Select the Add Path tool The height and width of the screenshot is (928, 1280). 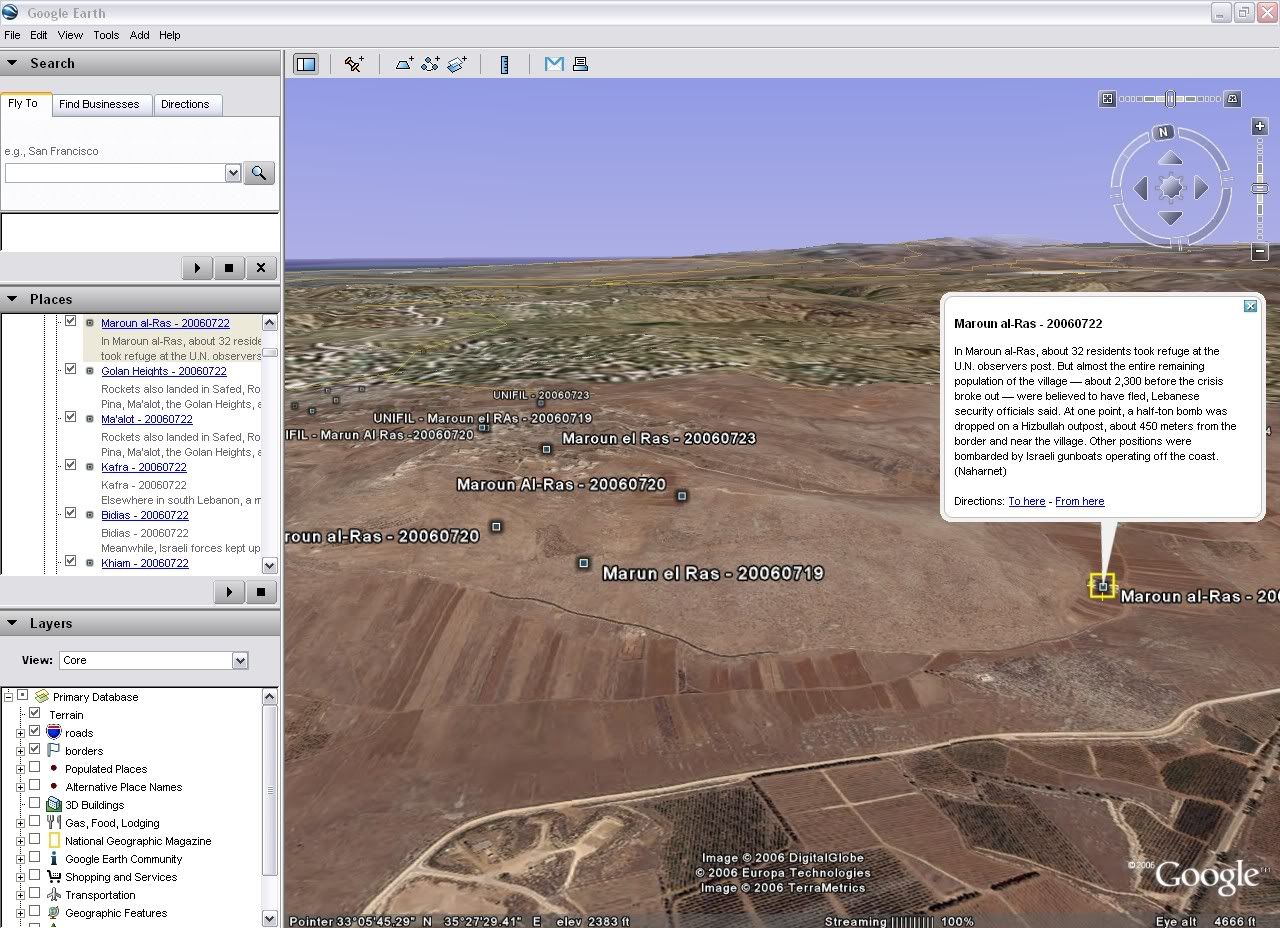pos(430,64)
